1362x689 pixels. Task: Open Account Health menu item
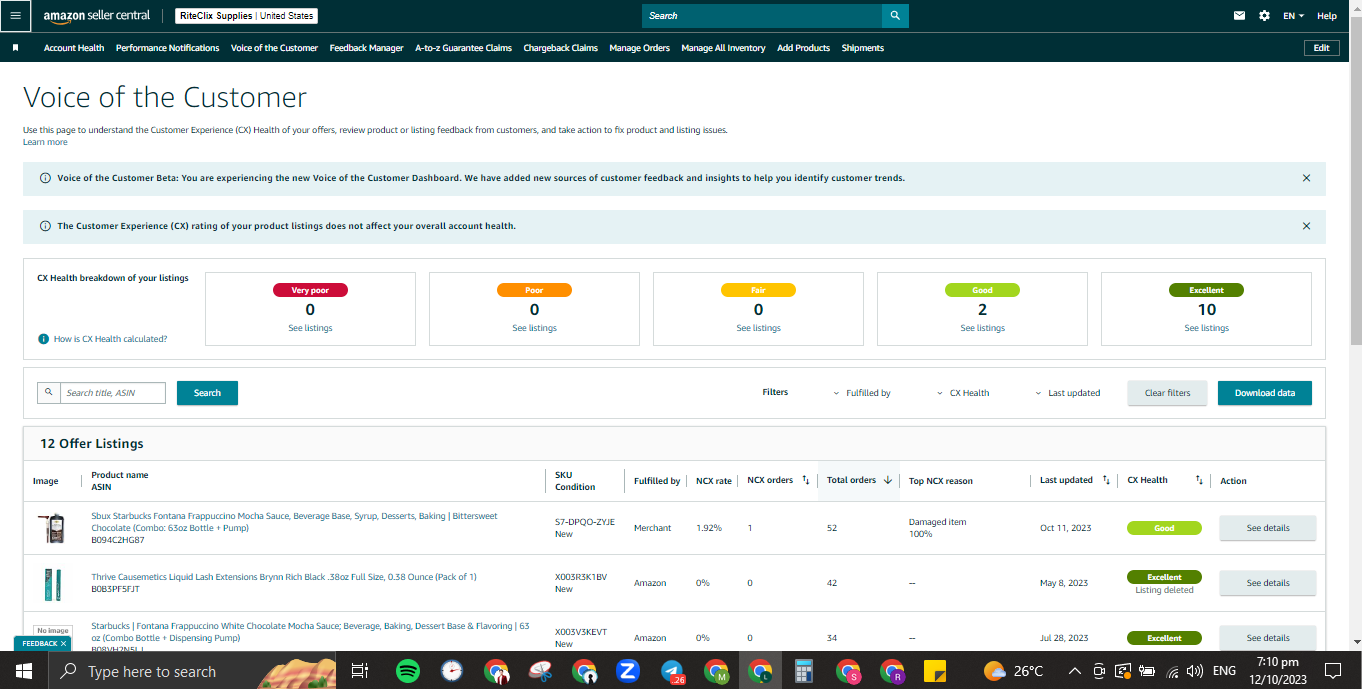coord(74,48)
